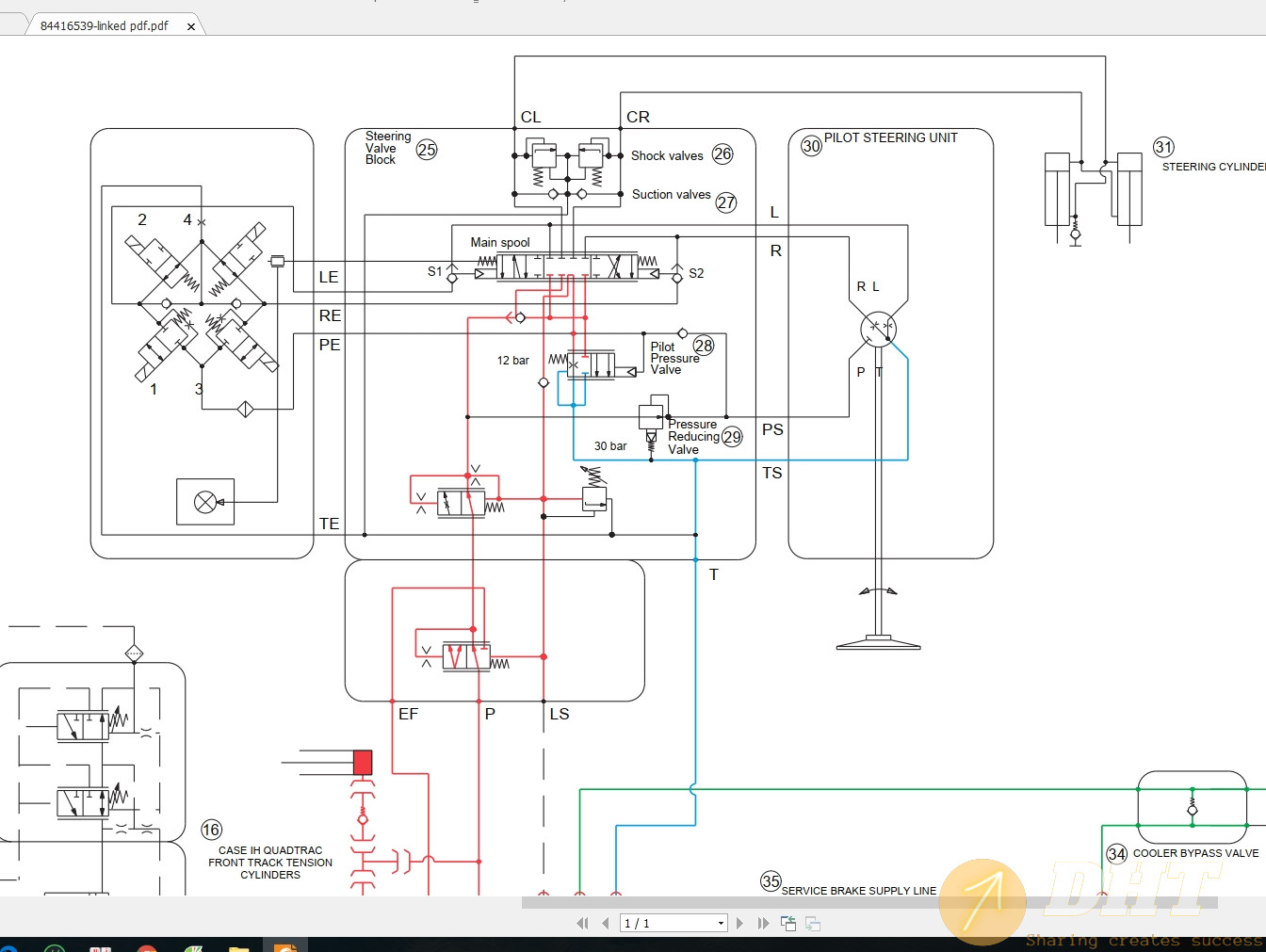
Task: Jump to the first page using navigation icon
Action: tap(582, 924)
